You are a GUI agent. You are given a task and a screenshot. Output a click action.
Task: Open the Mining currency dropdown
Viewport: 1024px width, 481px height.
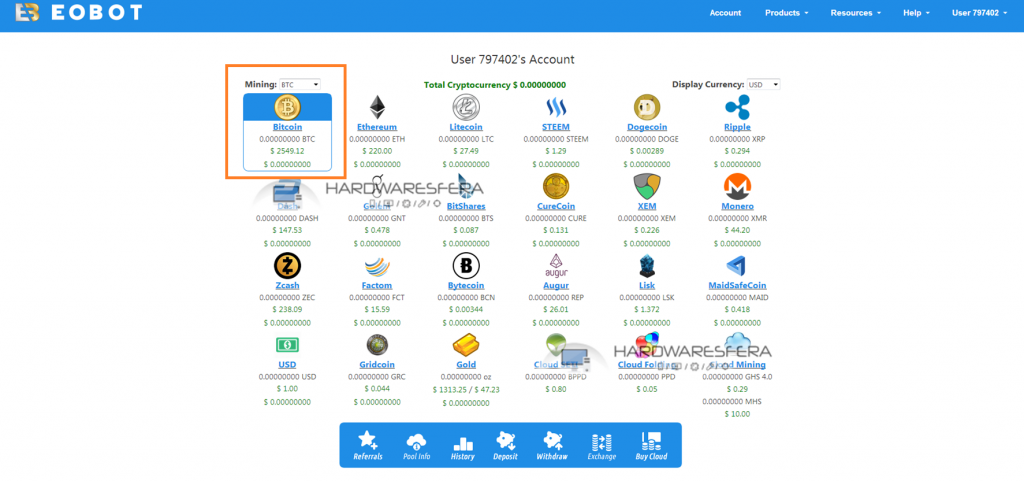coord(300,84)
